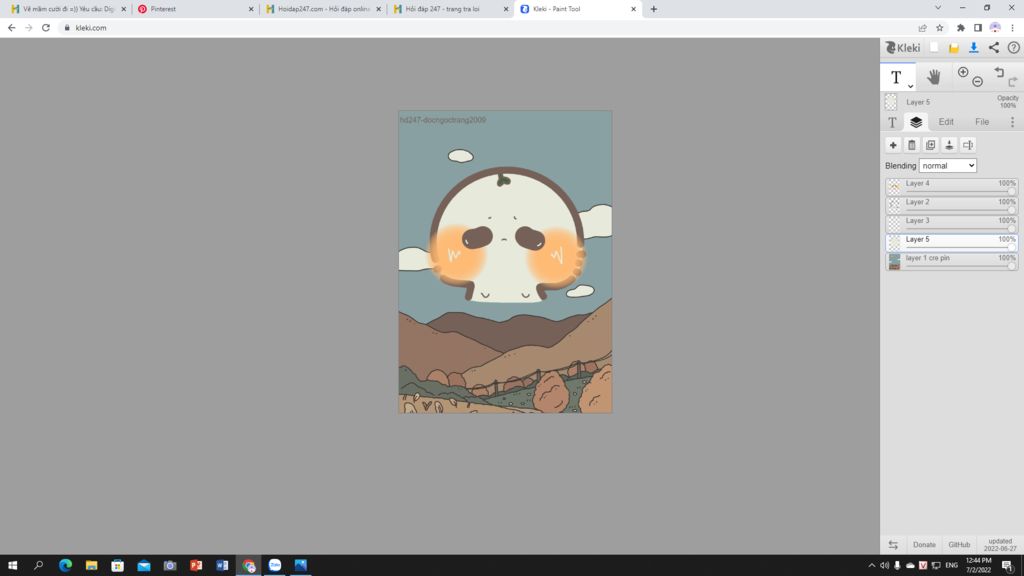Select the Hand pan tool
The height and width of the screenshot is (576, 1024).
pos(934,77)
